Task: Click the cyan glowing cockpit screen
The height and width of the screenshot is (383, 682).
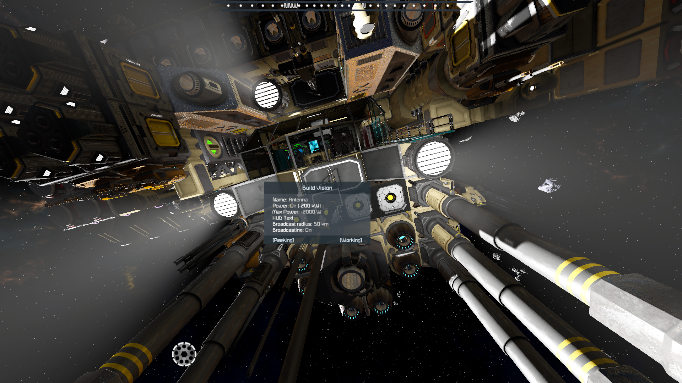Action: pyautogui.click(x=314, y=147)
